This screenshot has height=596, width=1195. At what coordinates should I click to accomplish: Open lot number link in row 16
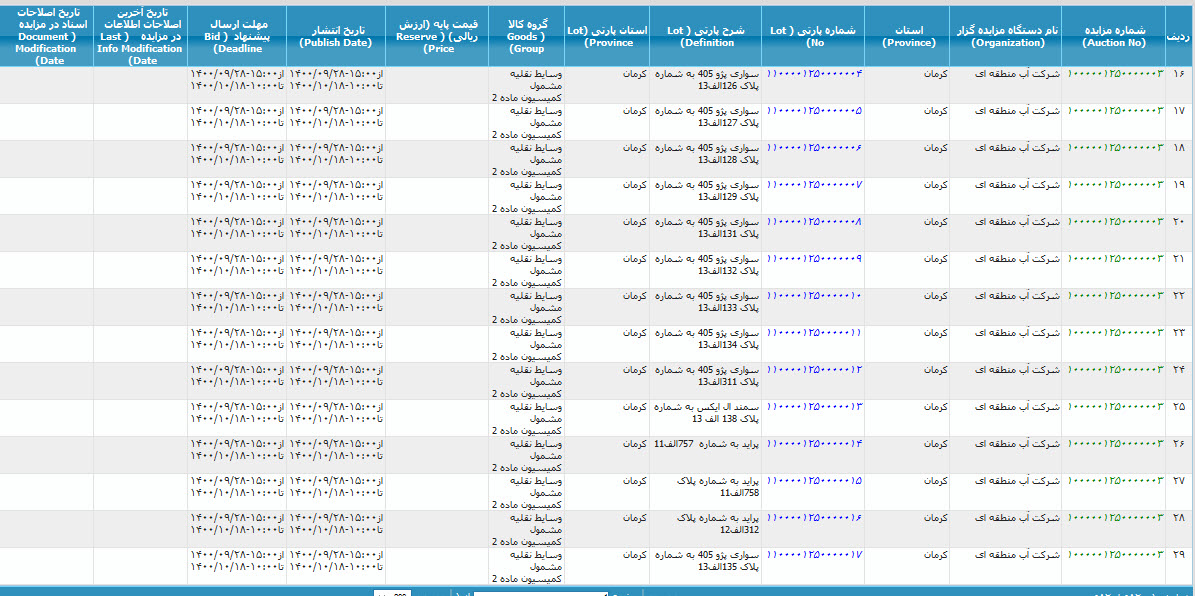coord(814,74)
